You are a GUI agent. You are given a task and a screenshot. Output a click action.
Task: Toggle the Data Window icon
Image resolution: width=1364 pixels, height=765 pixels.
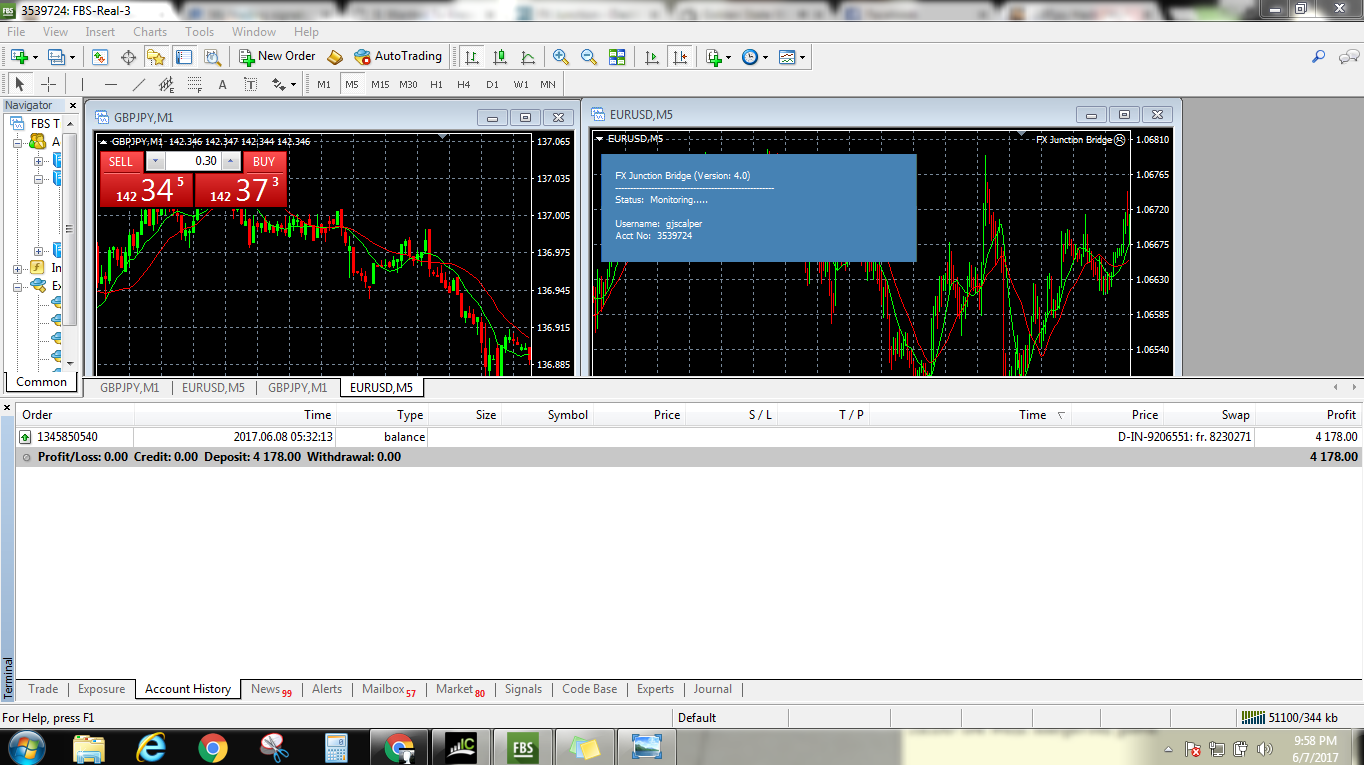click(x=128, y=57)
